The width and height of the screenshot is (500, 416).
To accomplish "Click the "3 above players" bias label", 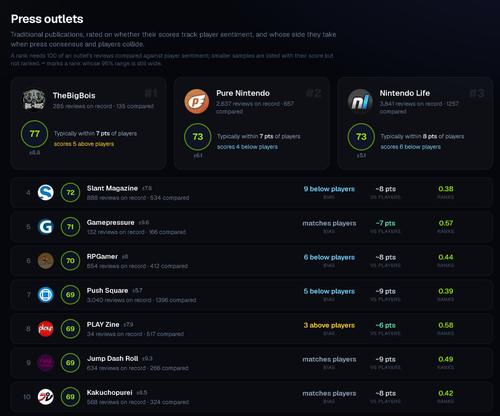I will click(329, 325).
